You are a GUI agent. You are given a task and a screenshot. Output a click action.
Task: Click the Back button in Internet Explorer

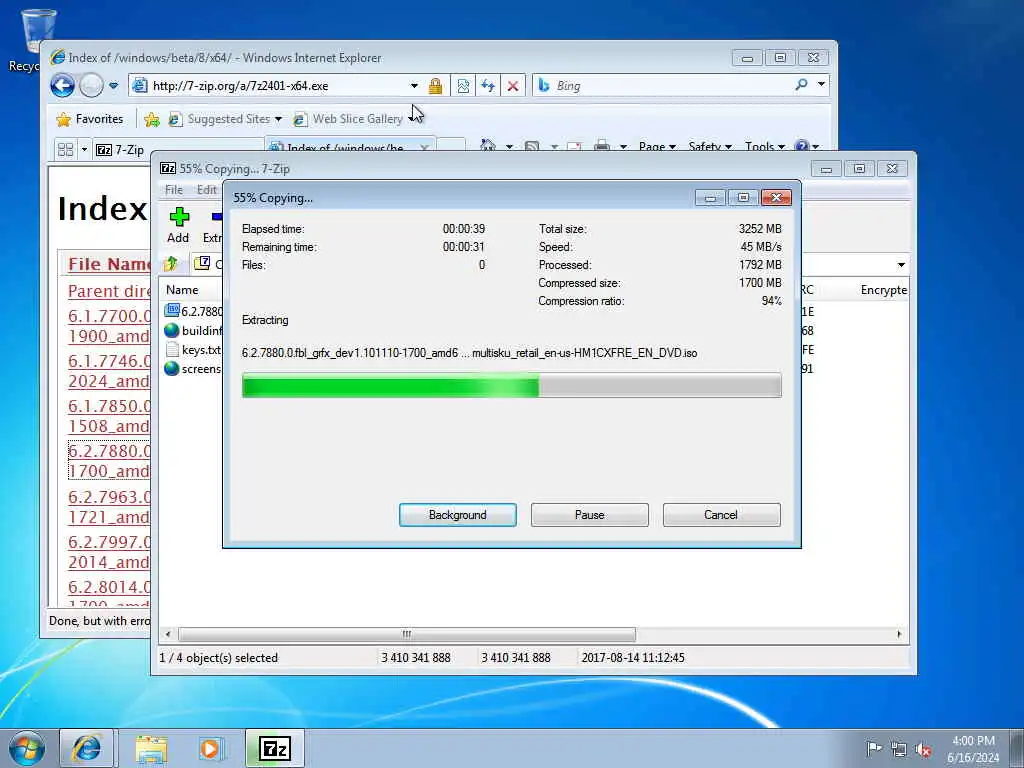[x=63, y=86]
